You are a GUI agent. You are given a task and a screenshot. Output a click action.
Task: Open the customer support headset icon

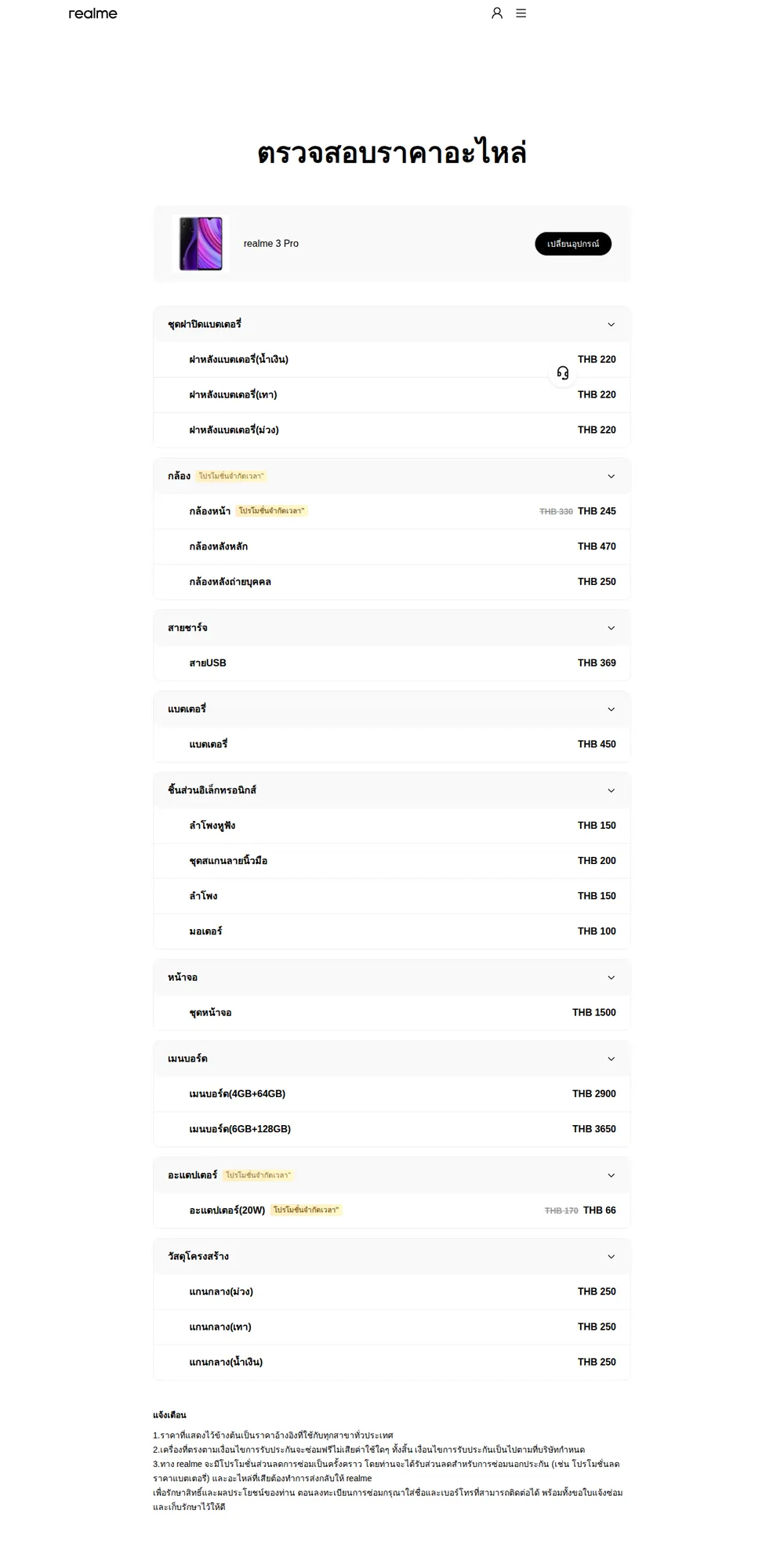[563, 372]
